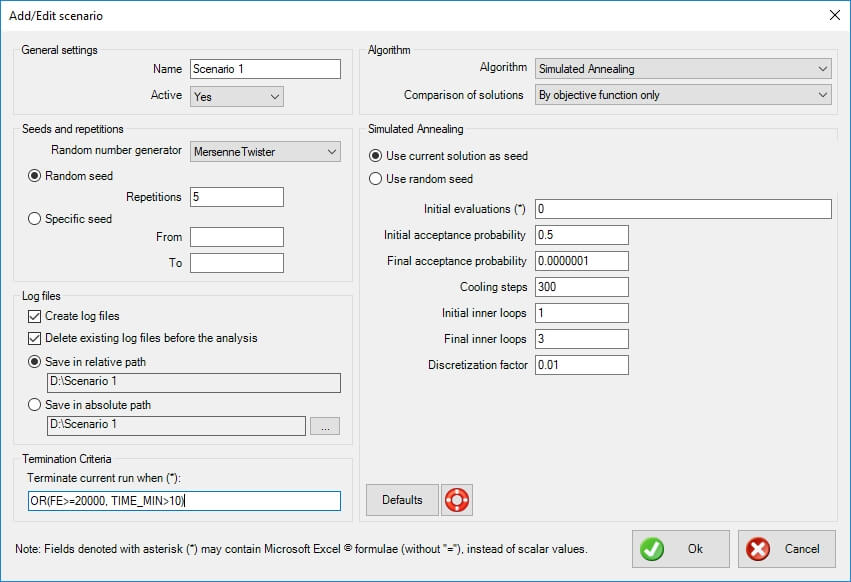
Task: Click the Discretization factor field
Action: click(581, 365)
